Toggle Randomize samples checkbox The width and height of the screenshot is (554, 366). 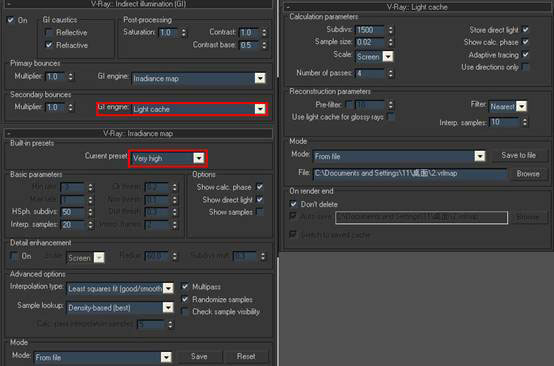[185, 299]
